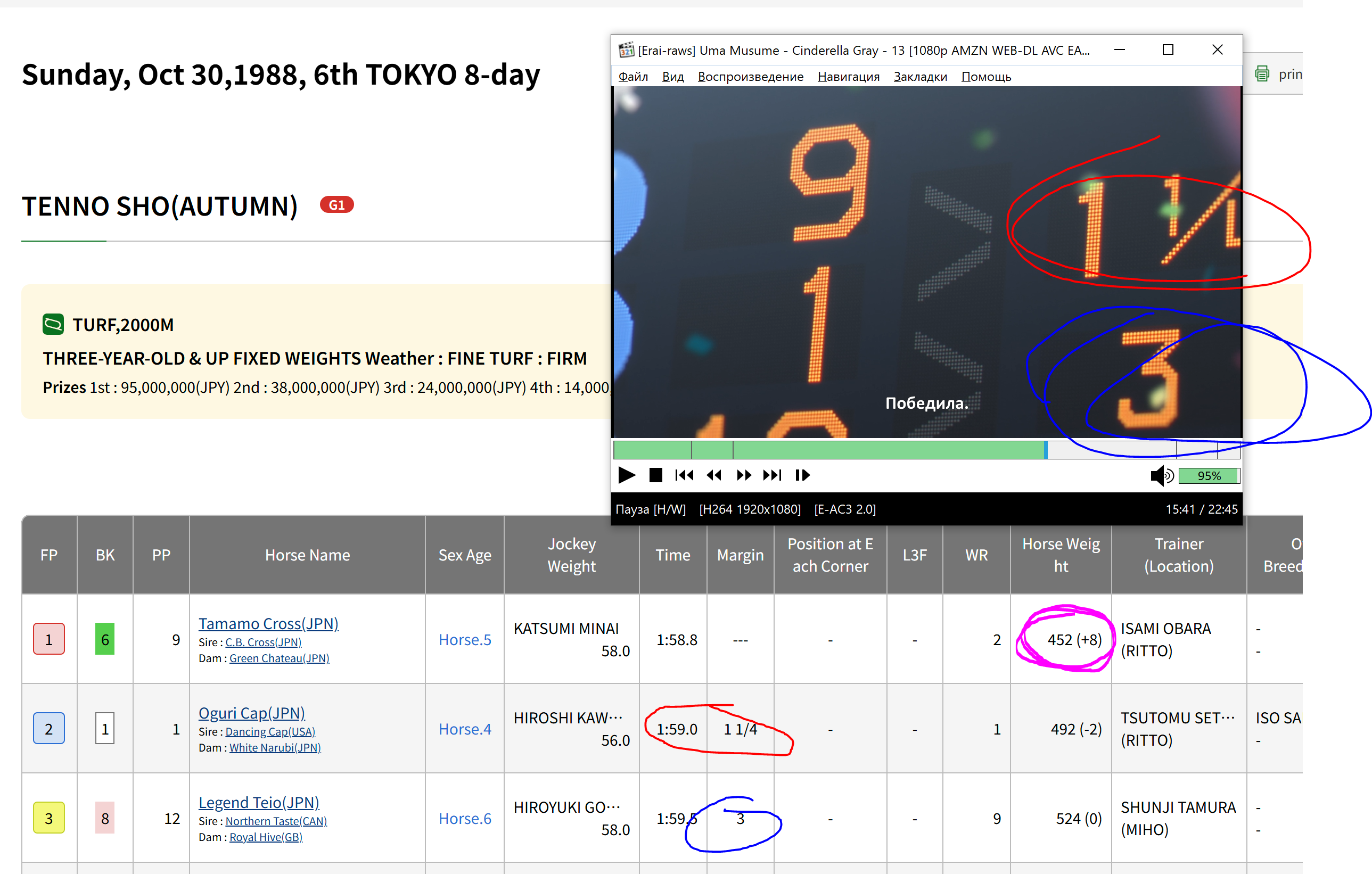This screenshot has height=874, width=1372.
Task: Open the Файл menu
Action: tap(632, 76)
